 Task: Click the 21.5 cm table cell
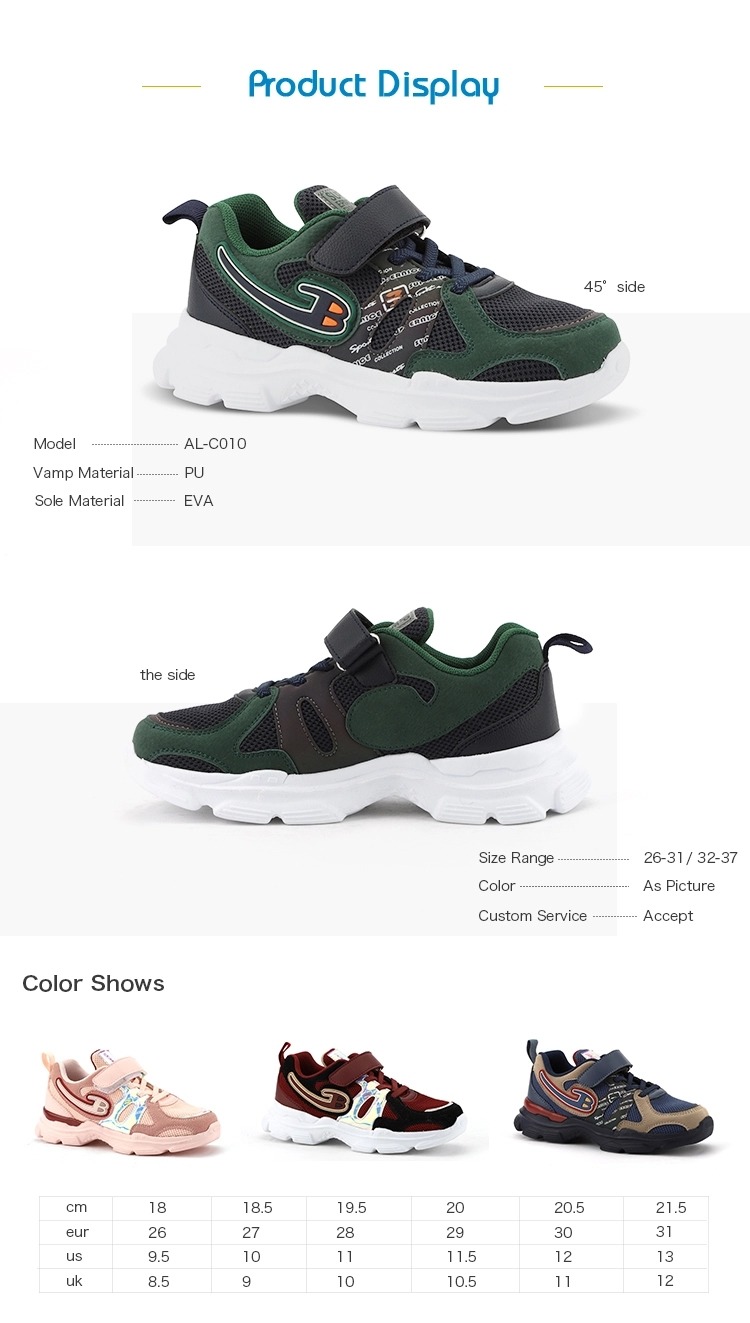(666, 1208)
